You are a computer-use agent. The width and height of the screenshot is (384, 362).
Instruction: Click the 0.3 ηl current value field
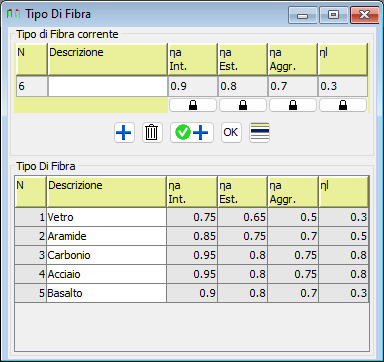click(x=343, y=86)
